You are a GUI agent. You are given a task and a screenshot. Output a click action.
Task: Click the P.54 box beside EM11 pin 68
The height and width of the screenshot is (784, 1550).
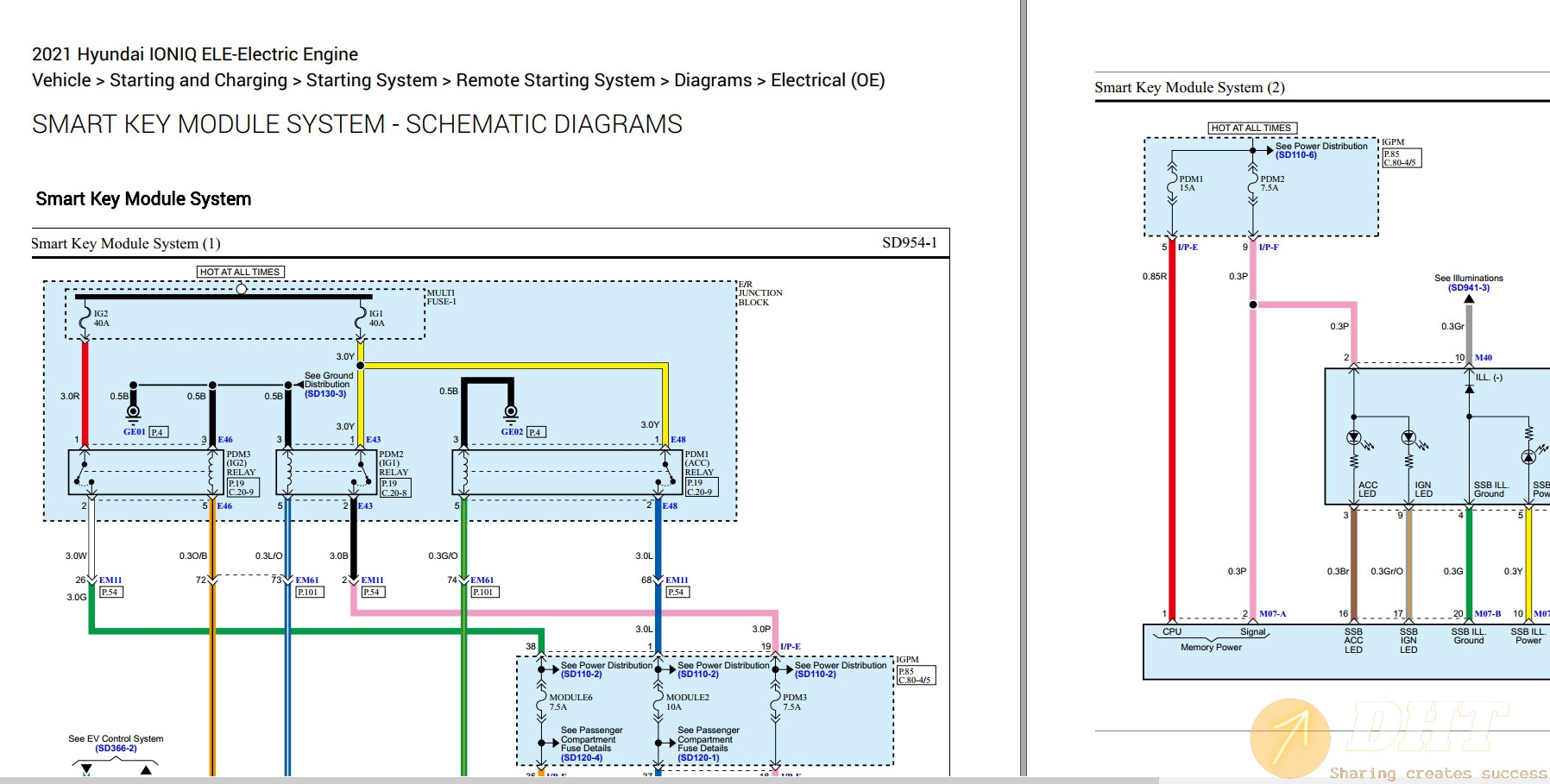pos(677,593)
